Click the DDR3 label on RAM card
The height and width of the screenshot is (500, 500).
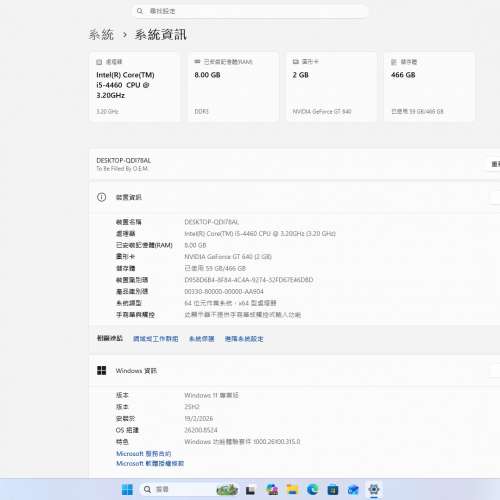202,111
